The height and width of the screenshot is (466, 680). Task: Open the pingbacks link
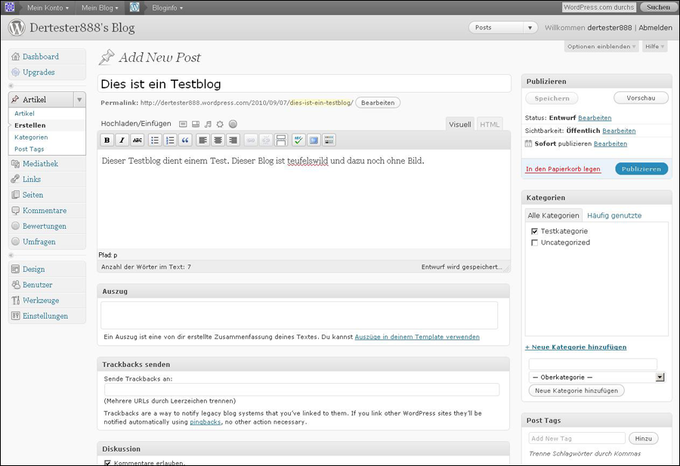(205, 422)
